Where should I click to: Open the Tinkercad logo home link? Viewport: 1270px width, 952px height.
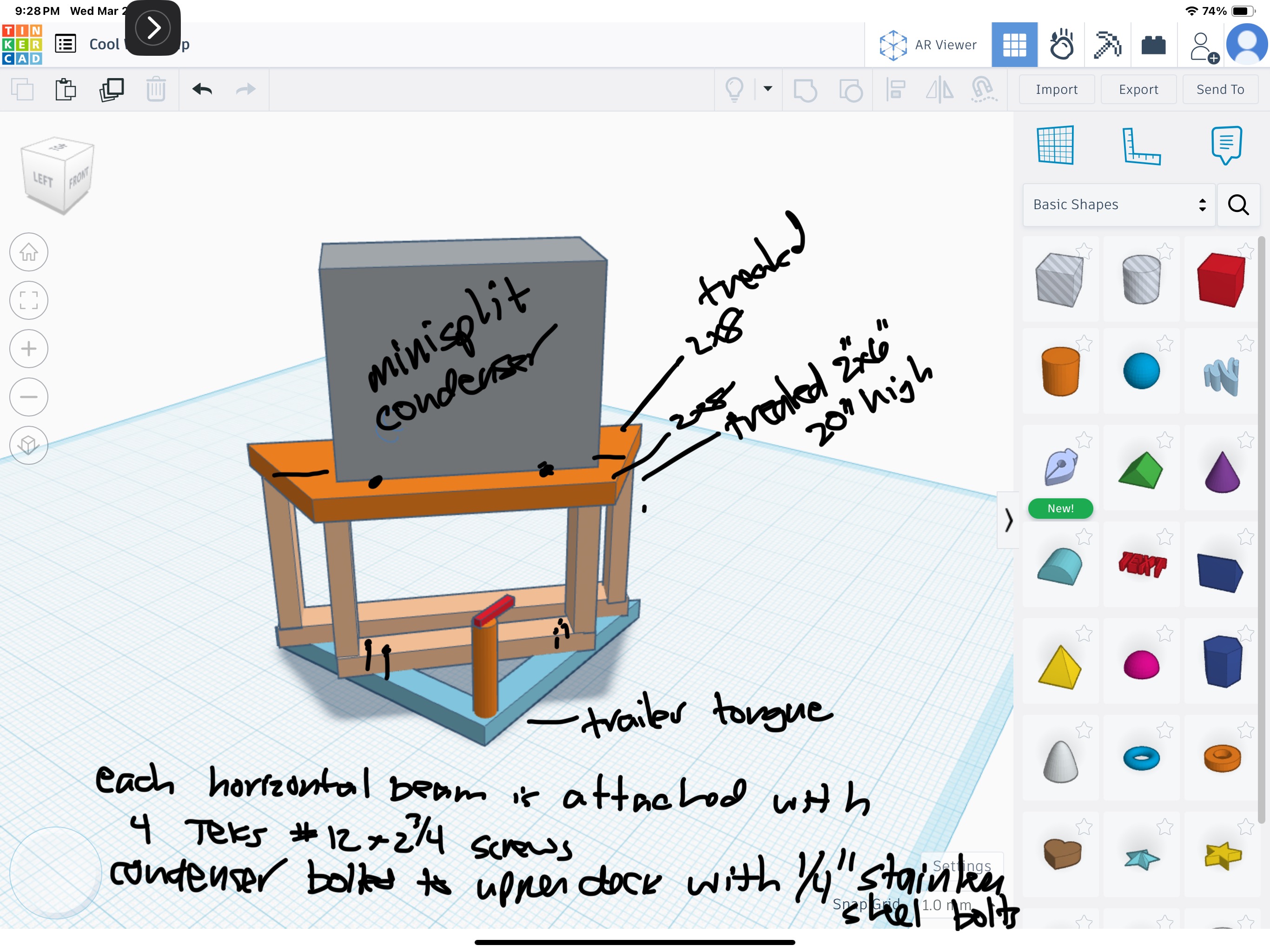[22, 44]
